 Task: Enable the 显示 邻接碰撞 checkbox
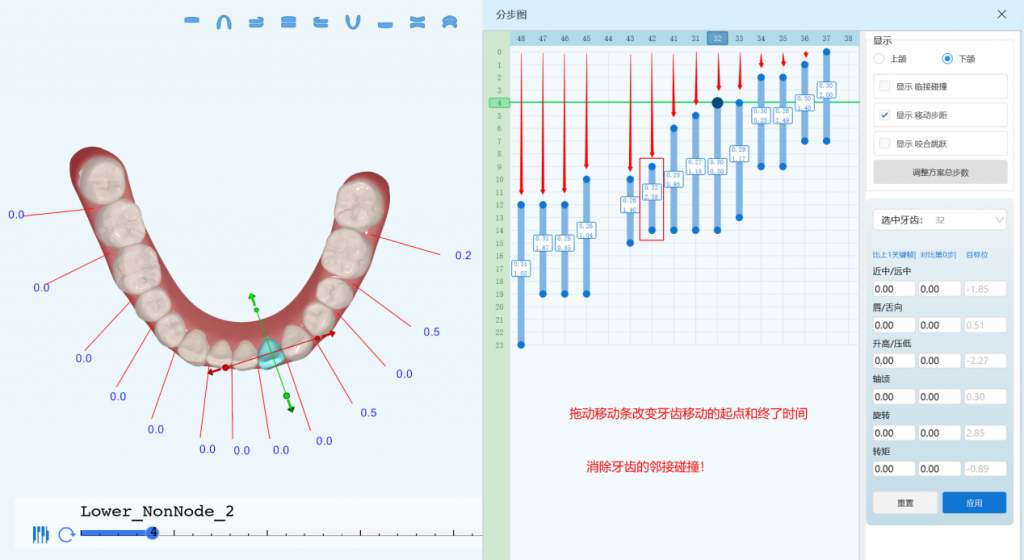[x=884, y=87]
